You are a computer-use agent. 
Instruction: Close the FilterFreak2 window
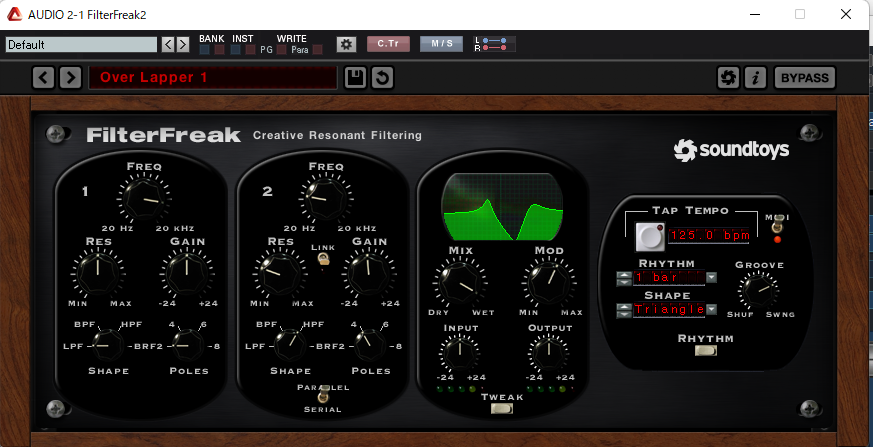[846, 14]
